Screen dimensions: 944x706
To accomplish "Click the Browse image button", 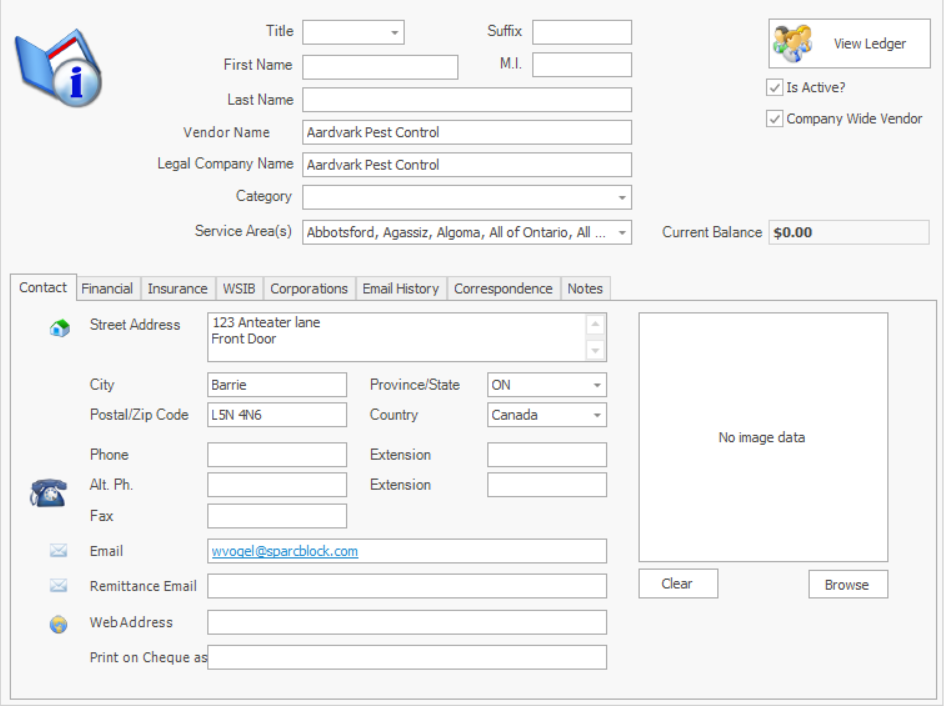I will [x=848, y=584].
